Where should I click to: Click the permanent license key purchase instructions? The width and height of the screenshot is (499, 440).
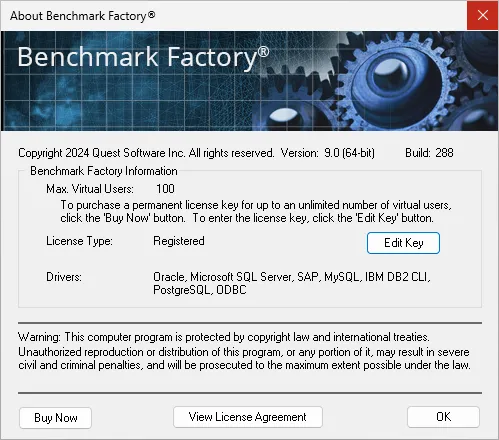point(256,211)
